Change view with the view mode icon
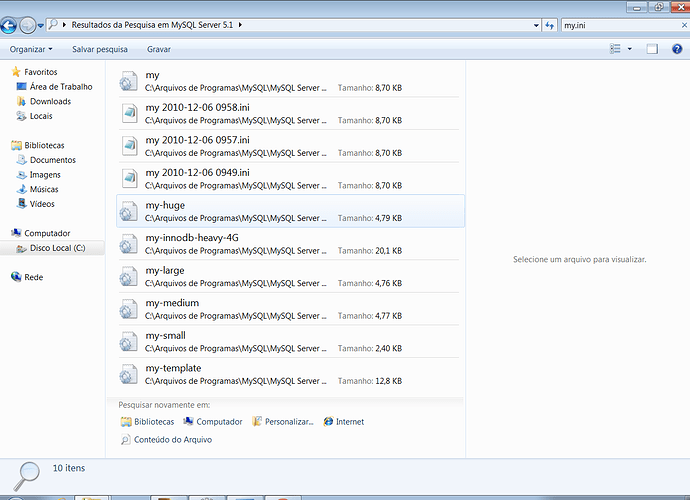The image size is (690, 500). (x=615, y=49)
